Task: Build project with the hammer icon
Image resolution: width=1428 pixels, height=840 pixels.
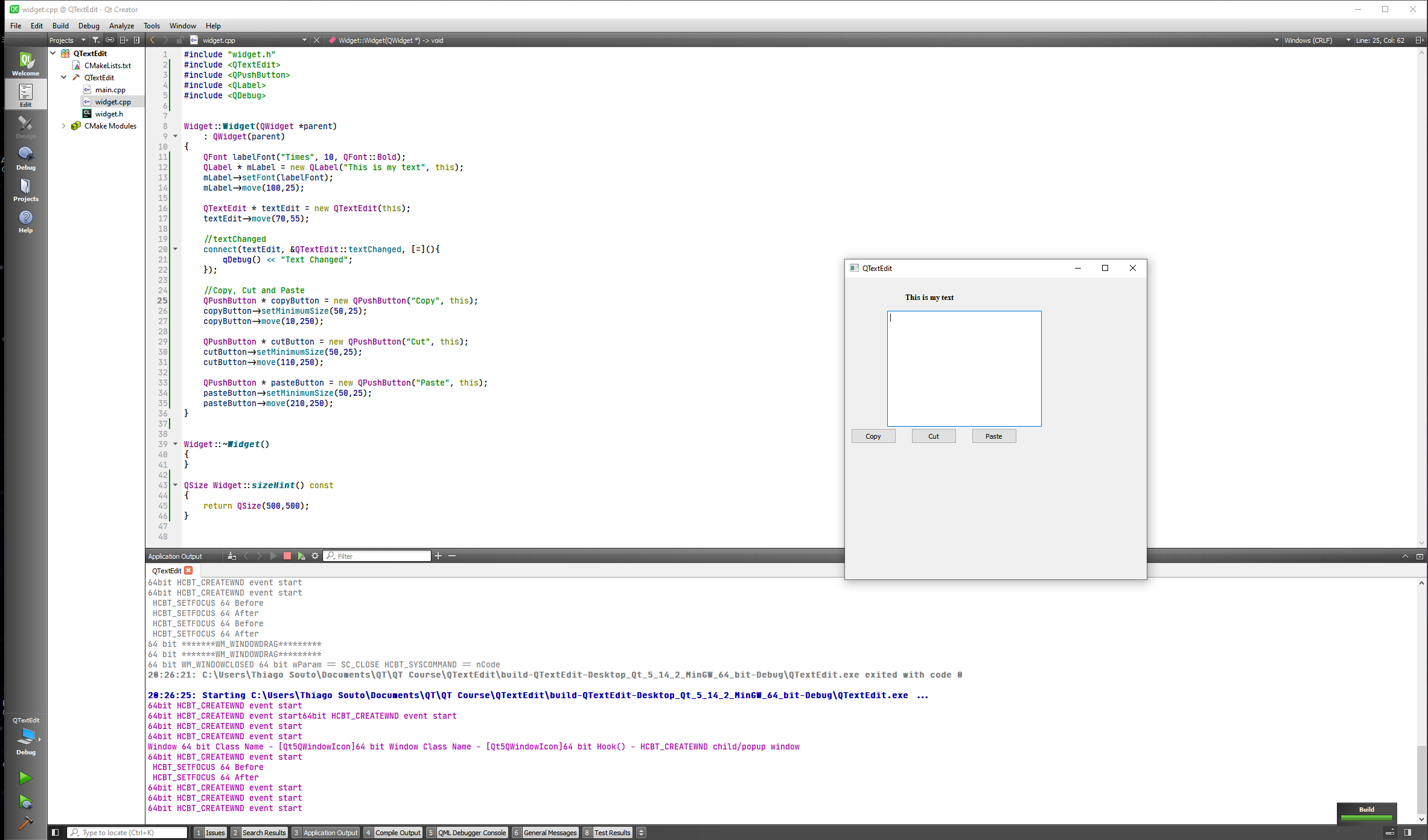Action: 25,823
